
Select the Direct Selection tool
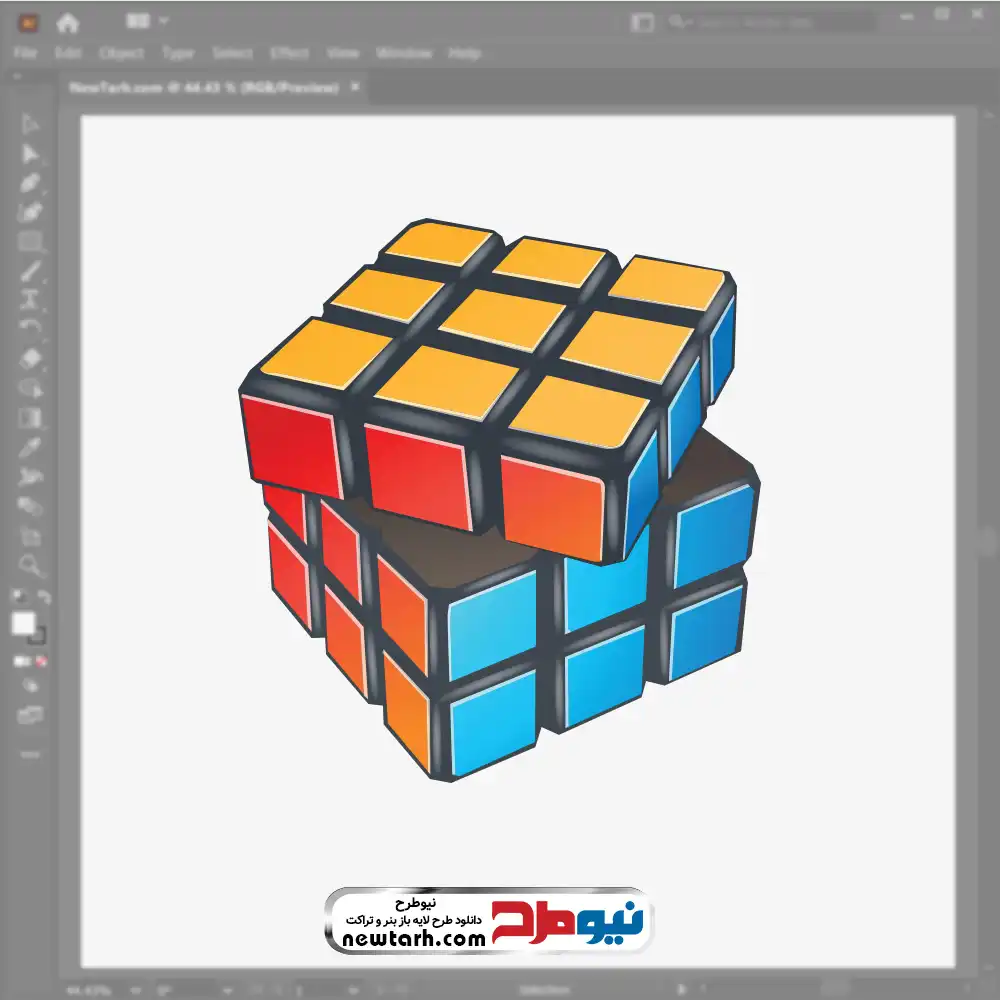(29, 154)
